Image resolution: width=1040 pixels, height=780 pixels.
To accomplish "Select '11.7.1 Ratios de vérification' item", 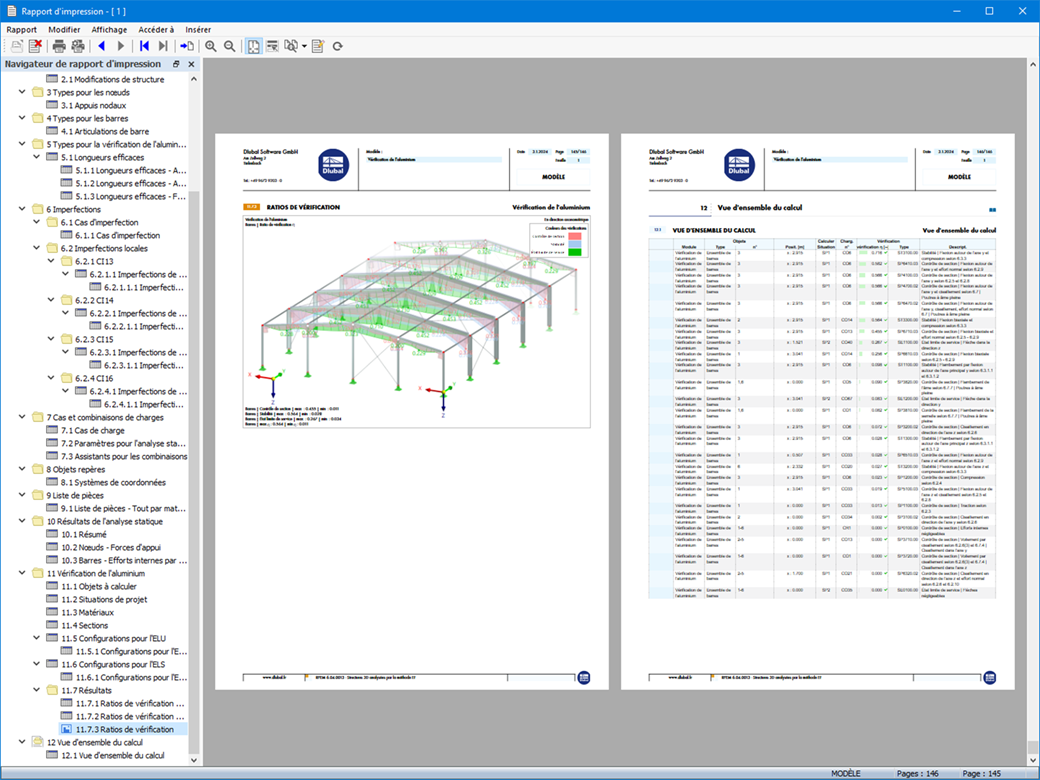I will [x=130, y=704].
